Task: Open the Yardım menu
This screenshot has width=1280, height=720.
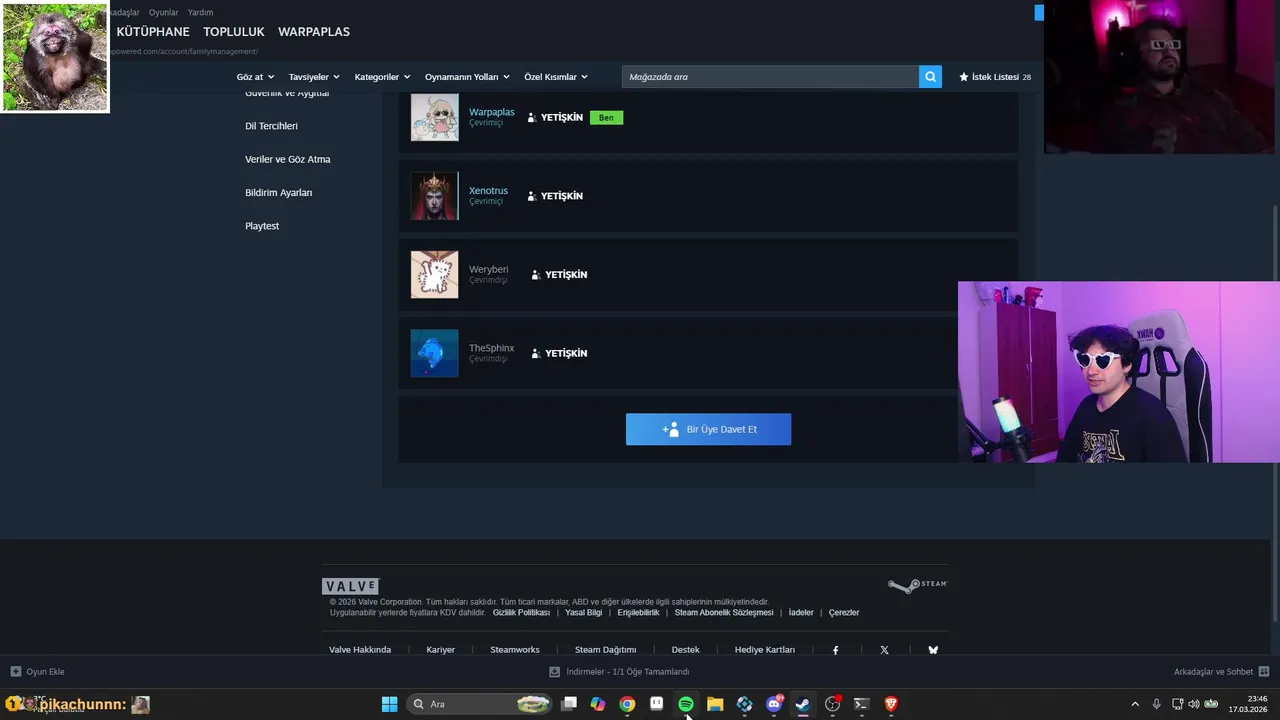Action: click(x=200, y=12)
